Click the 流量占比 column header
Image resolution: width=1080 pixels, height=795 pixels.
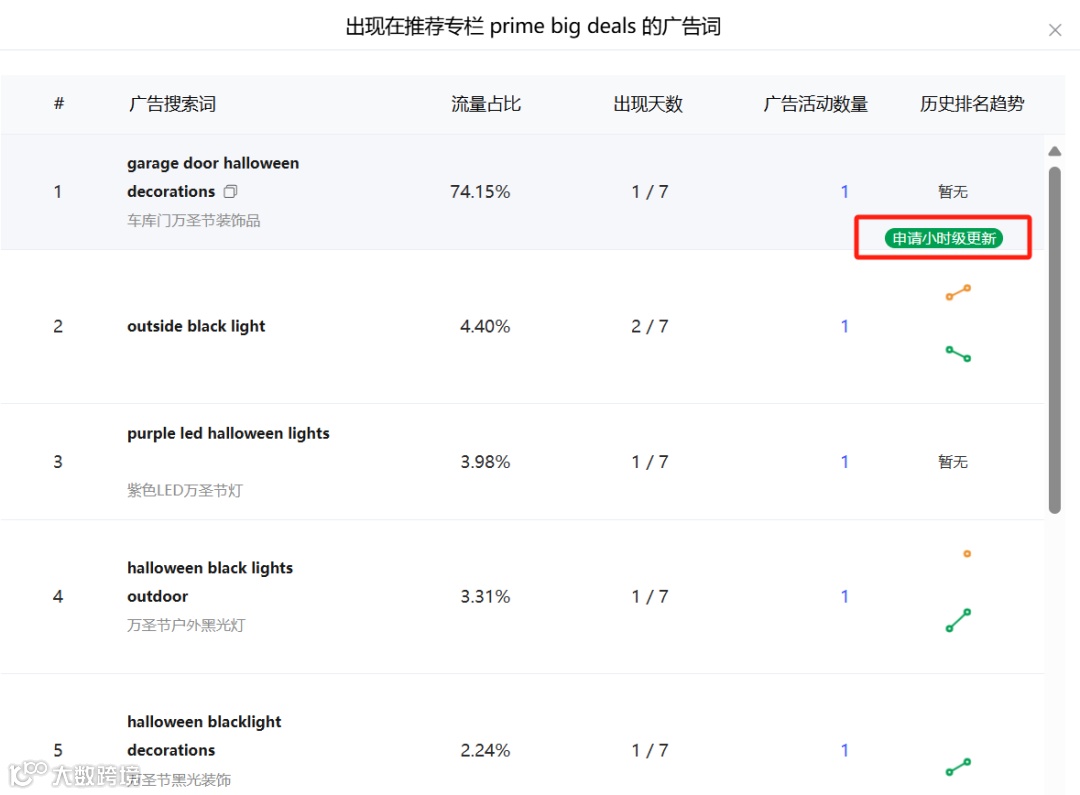pyautogui.click(x=486, y=104)
